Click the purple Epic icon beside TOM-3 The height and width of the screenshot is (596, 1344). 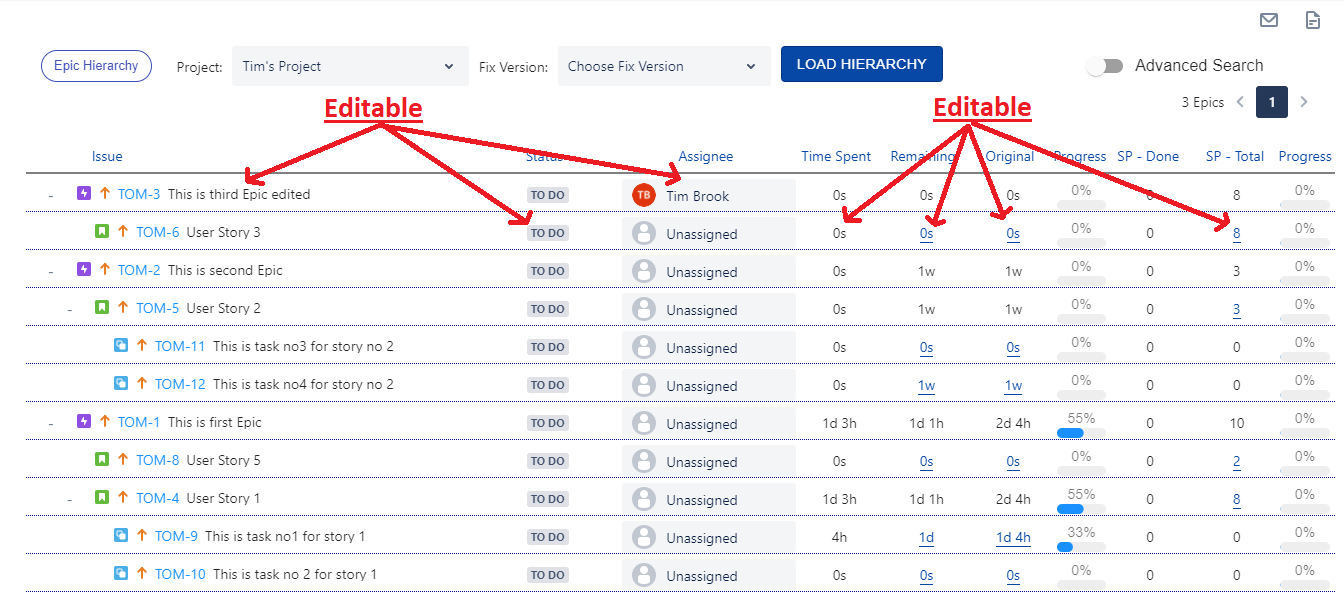pyautogui.click(x=84, y=193)
